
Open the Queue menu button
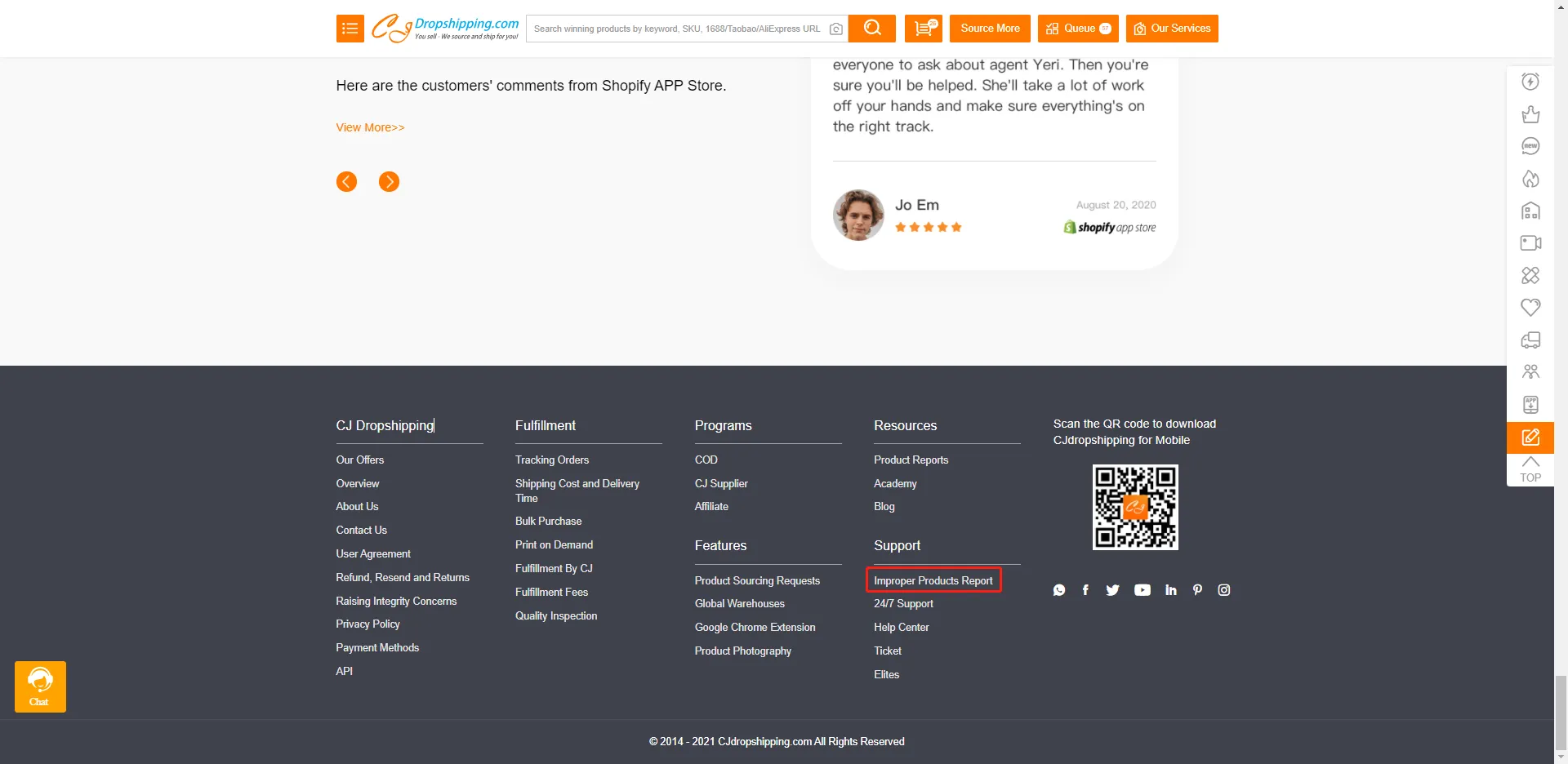[x=1078, y=29]
